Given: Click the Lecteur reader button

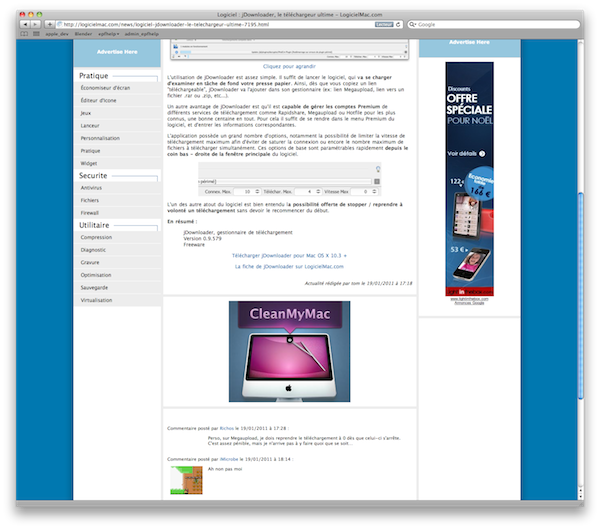Looking at the screenshot, I should click(384, 24).
